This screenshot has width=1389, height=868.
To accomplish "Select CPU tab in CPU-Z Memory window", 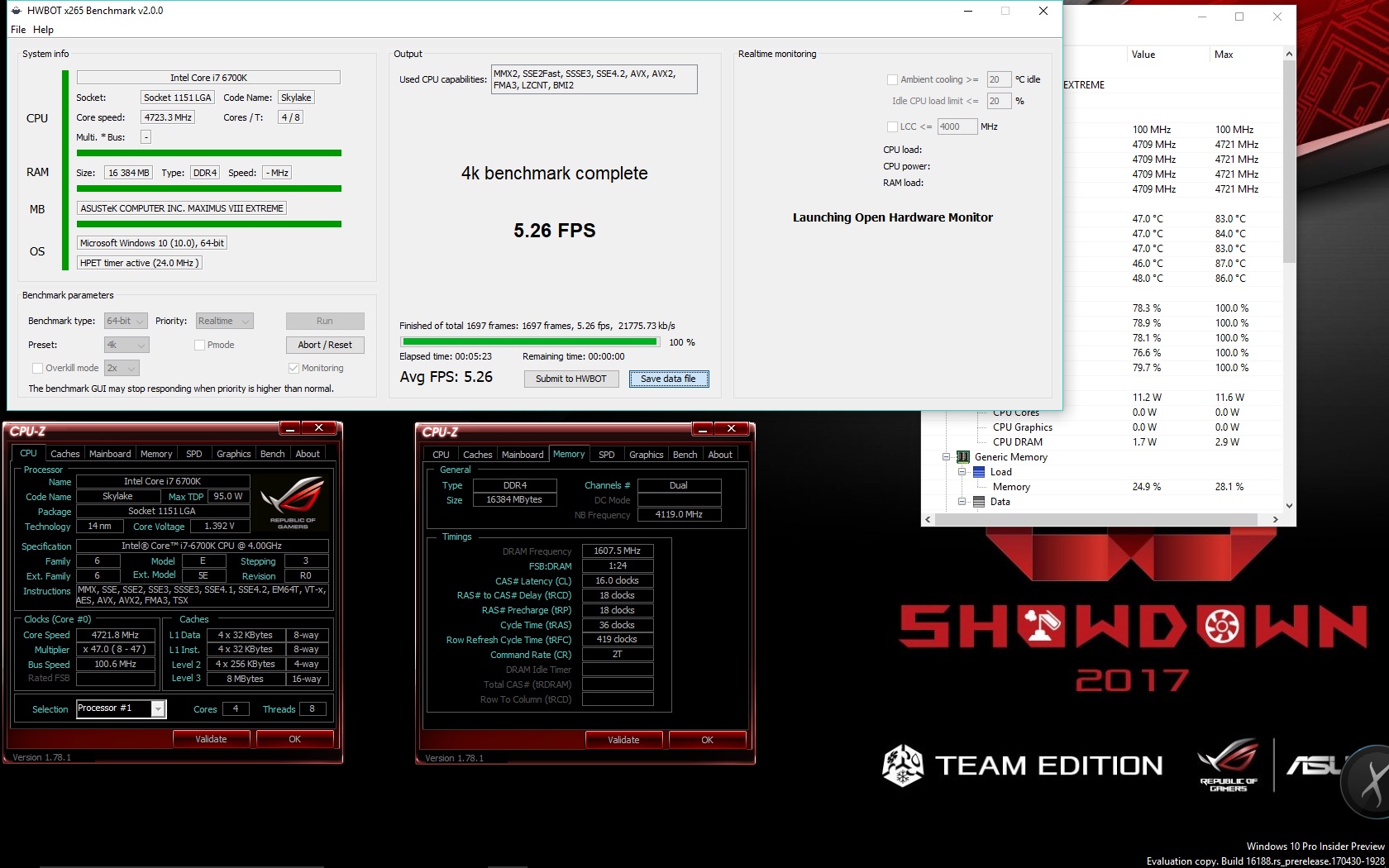I will 442,455.
